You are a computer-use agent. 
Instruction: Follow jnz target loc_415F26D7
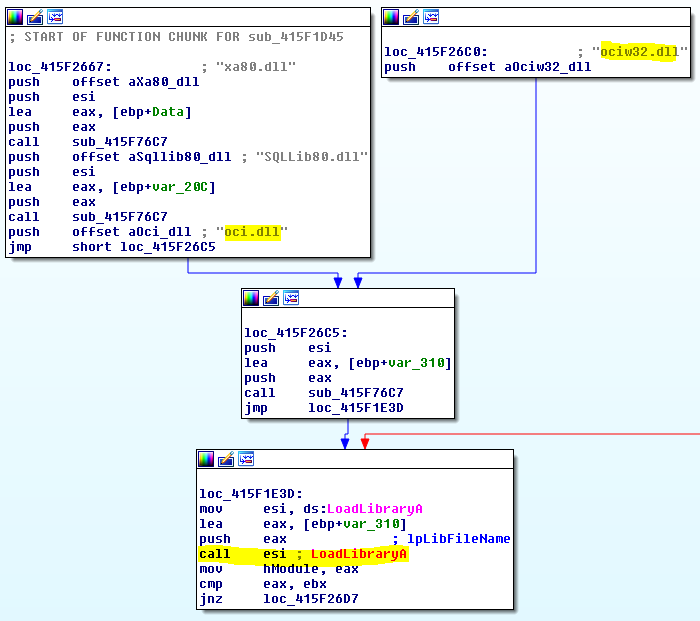311,599
